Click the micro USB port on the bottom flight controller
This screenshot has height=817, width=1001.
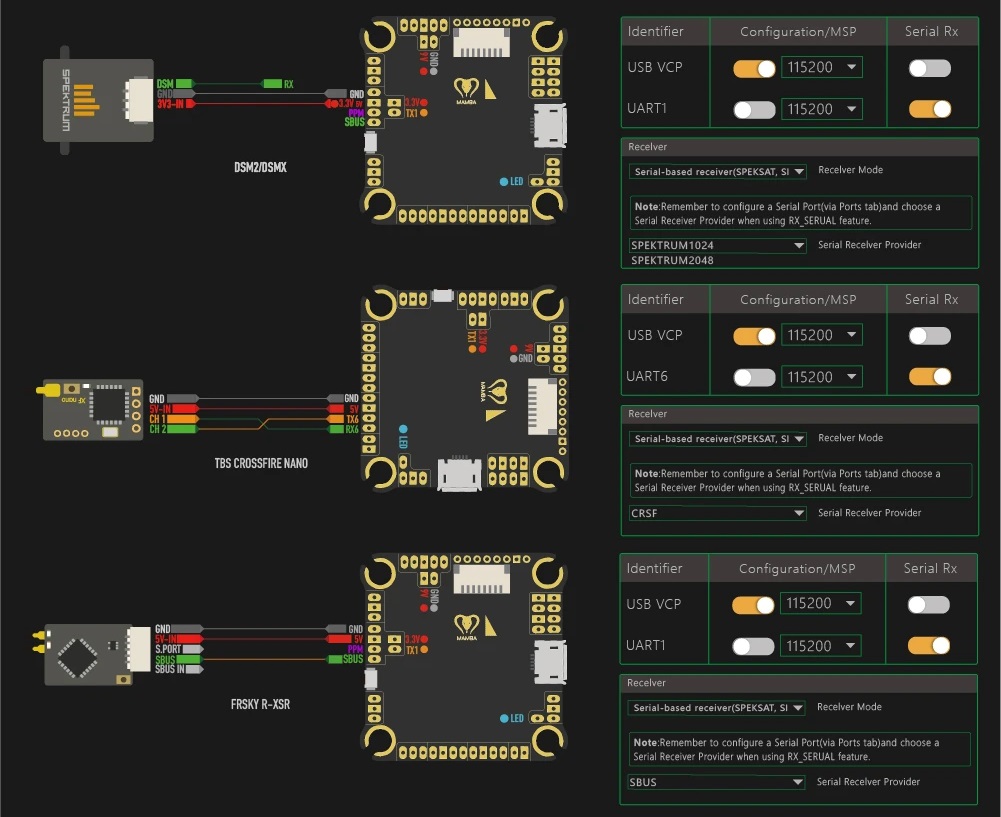[x=549, y=662]
